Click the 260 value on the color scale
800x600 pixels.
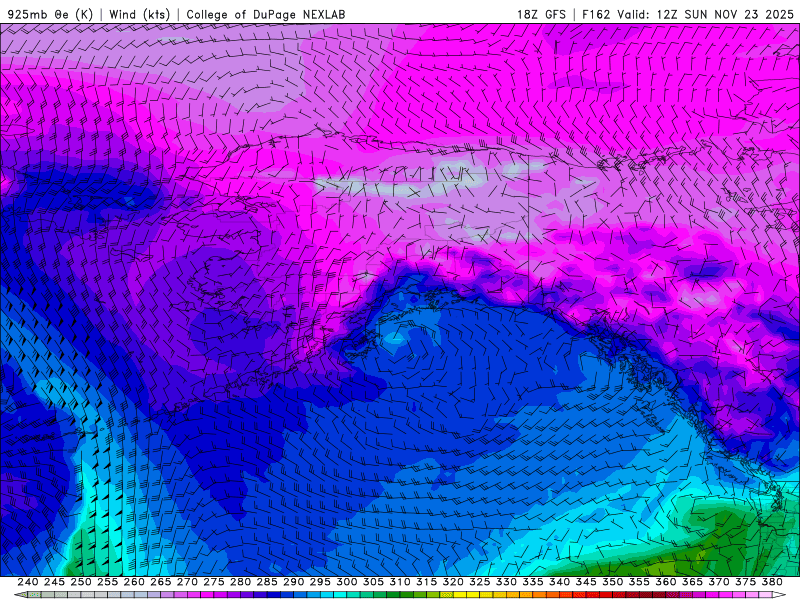(x=134, y=582)
